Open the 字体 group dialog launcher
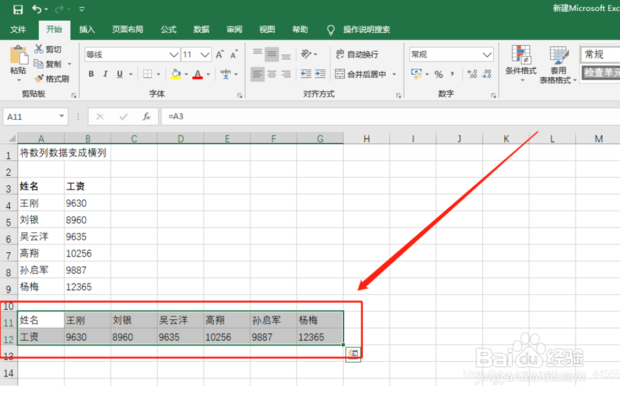This screenshot has width=620, height=399. pos(239,95)
